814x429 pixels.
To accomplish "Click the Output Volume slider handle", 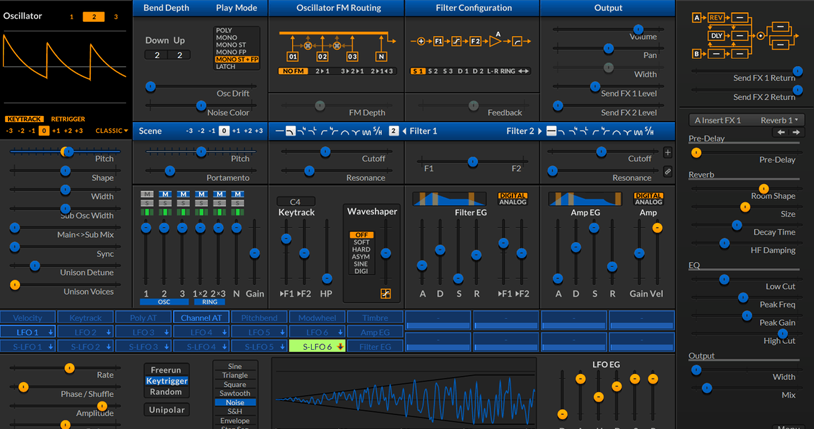I will point(636,31).
